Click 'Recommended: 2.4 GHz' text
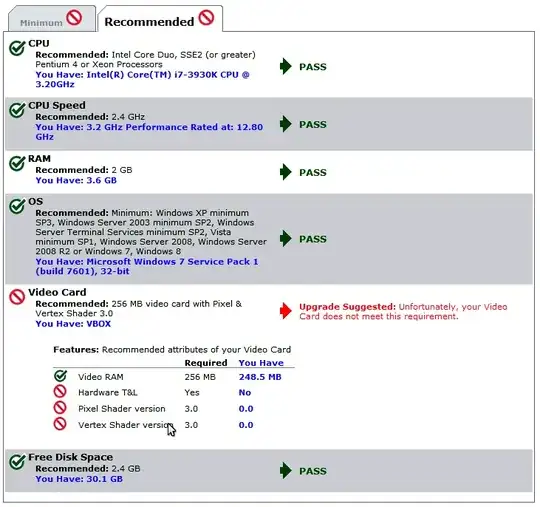Viewport: 540px width, 507px height. point(90,117)
